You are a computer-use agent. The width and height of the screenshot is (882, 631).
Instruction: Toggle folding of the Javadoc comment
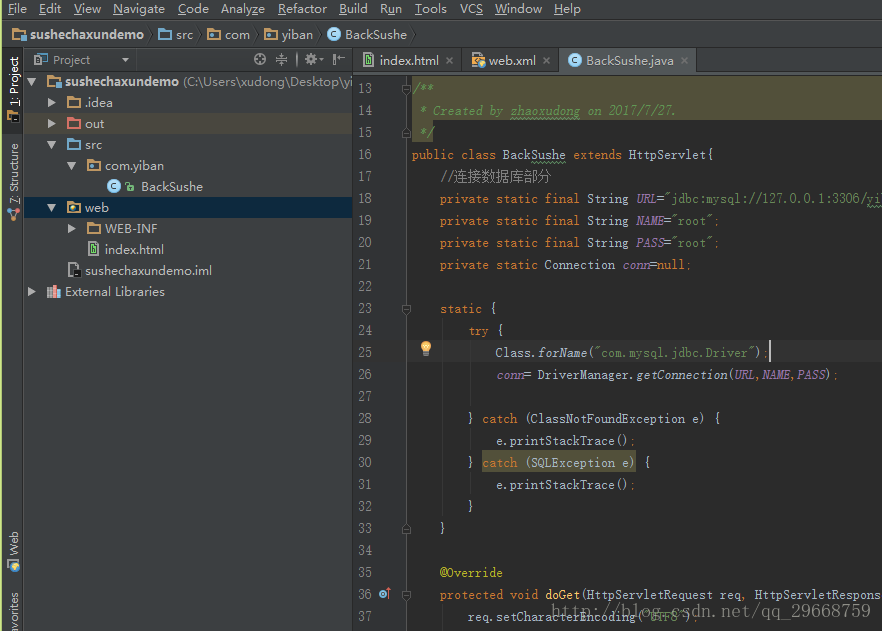click(406, 89)
